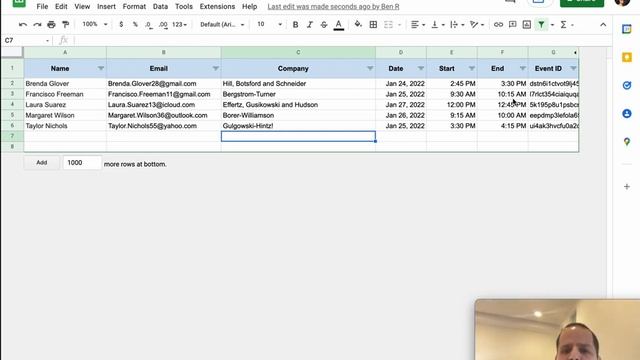640x360 pixels.
Task: Open the font size 10 dropdown
Action: click(x=269, y=24)
